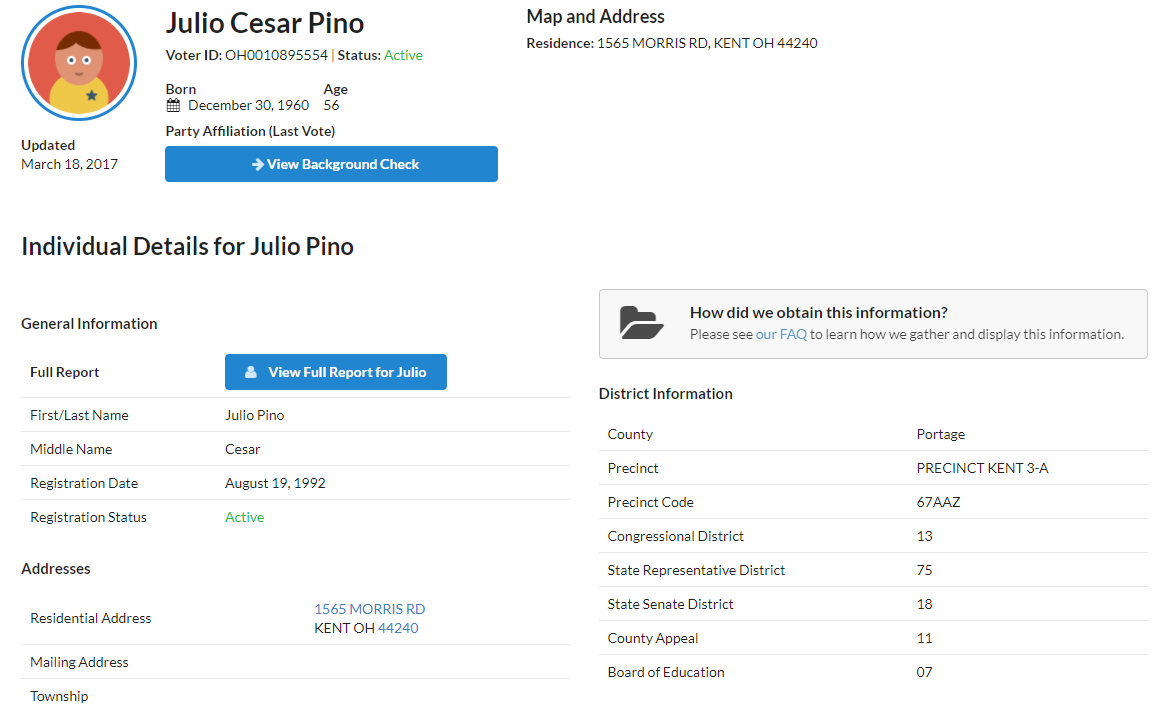
Task: Click the person icon on View Full Report button
Action: [251, 372]
